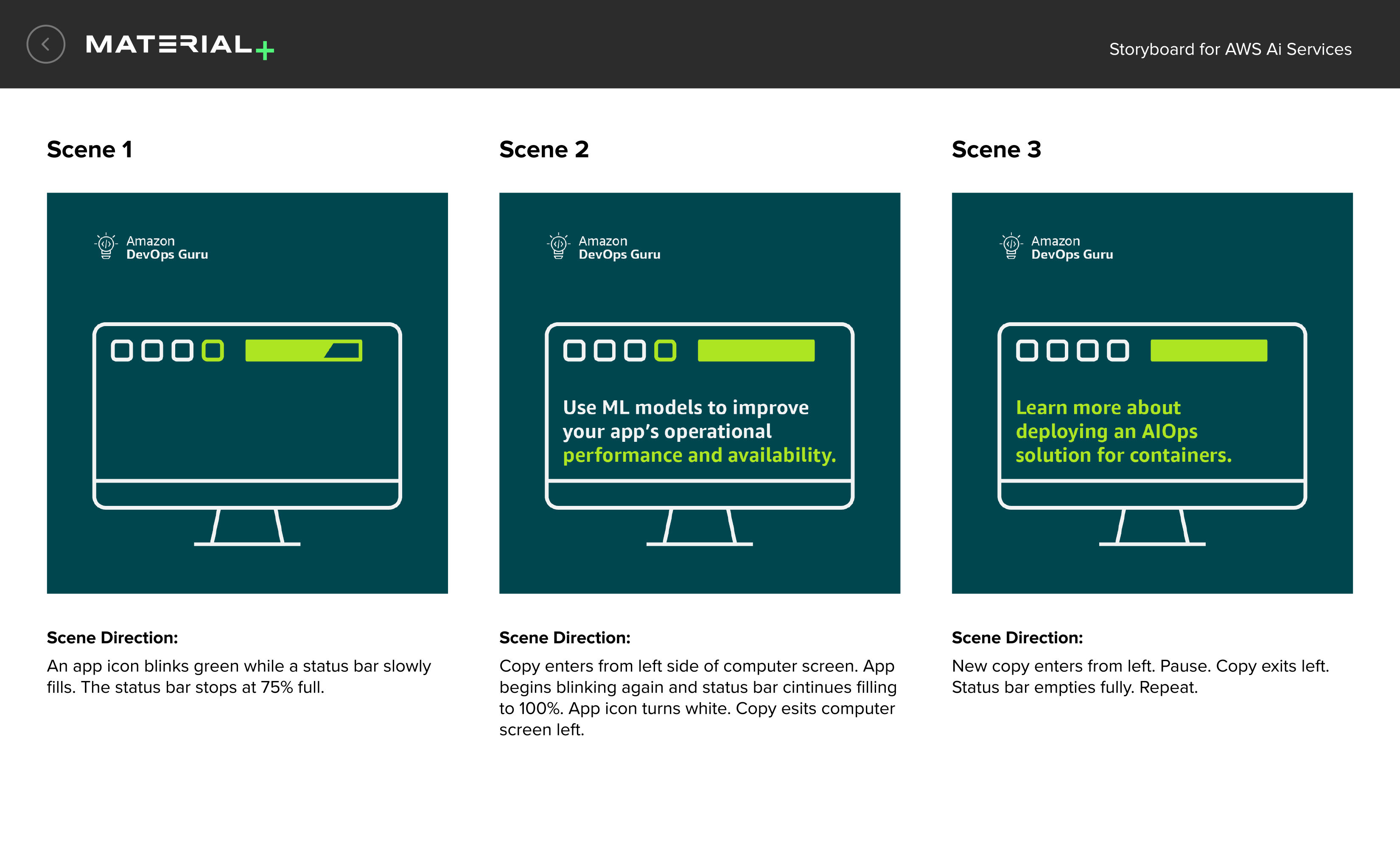The height and width of the screenshot is (843, 1400).
Task: Click the Scene 3 heading
Action: click(996, 149)
